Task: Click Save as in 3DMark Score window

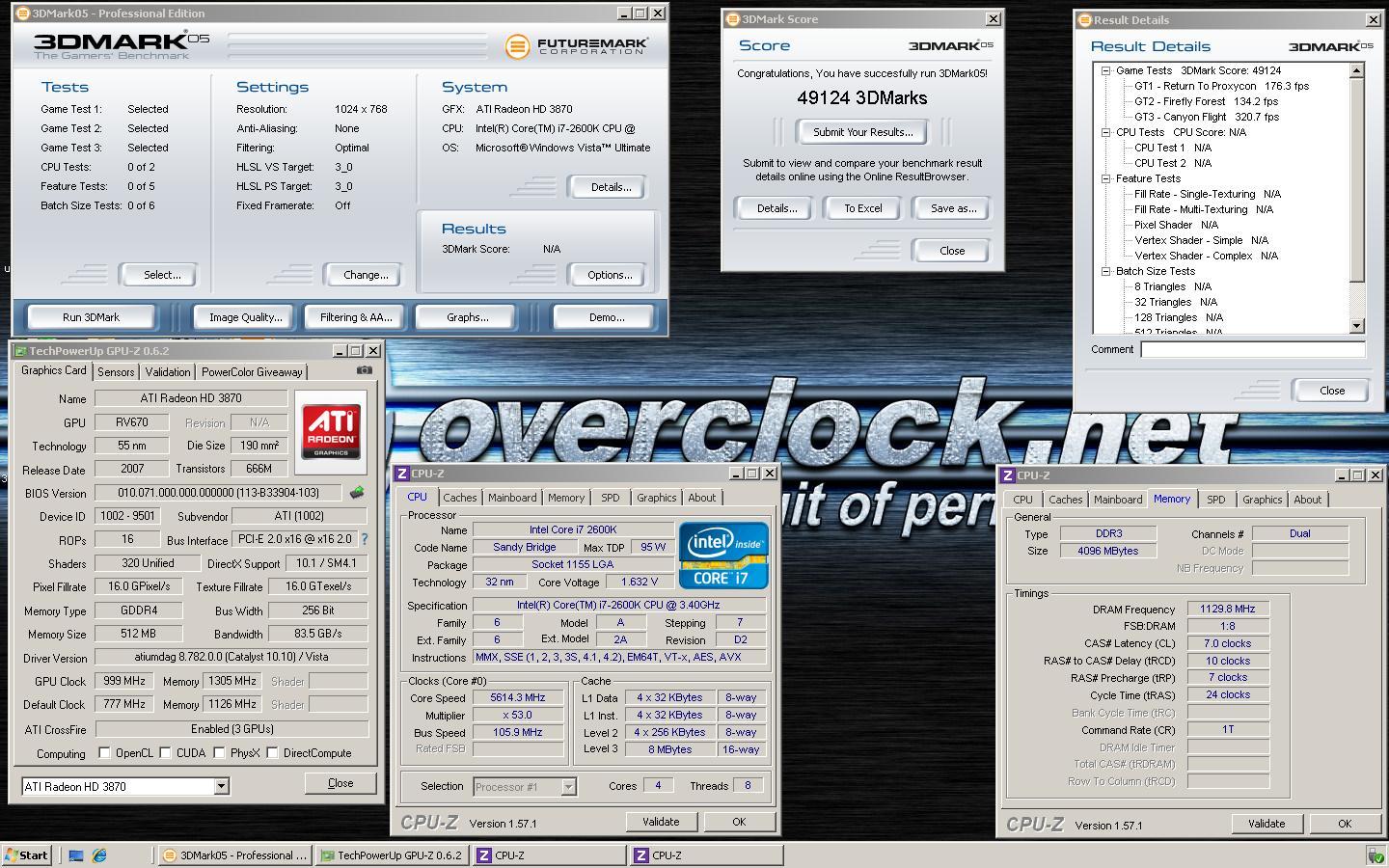Action: [953, 208]
